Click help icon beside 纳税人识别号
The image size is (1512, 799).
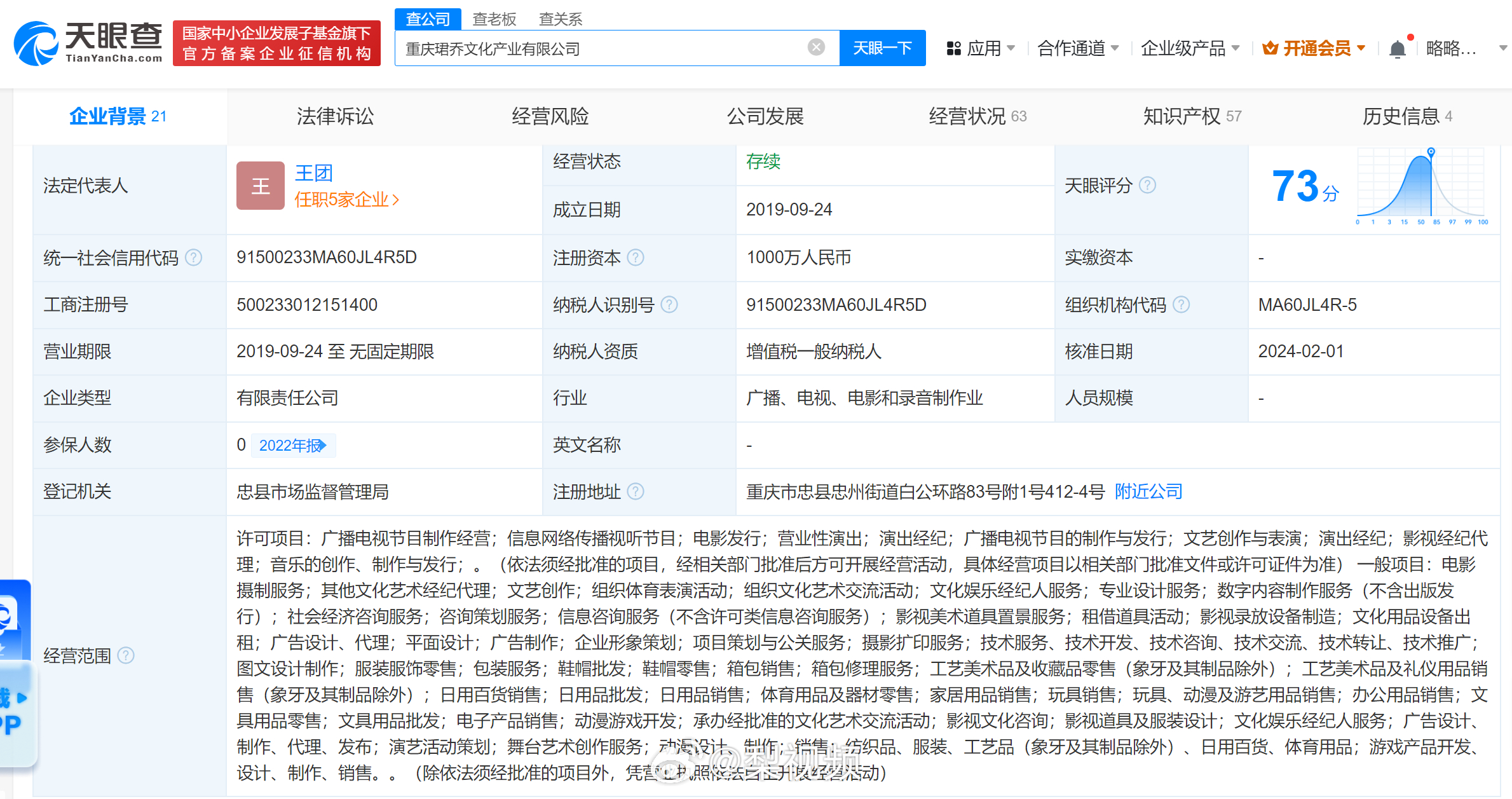(669, 304)
